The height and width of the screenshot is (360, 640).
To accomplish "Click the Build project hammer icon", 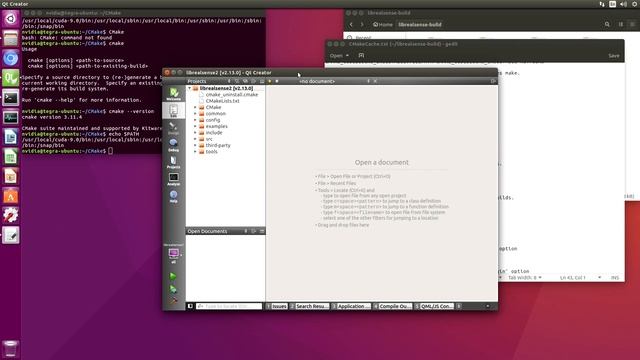I will point(173,301).
